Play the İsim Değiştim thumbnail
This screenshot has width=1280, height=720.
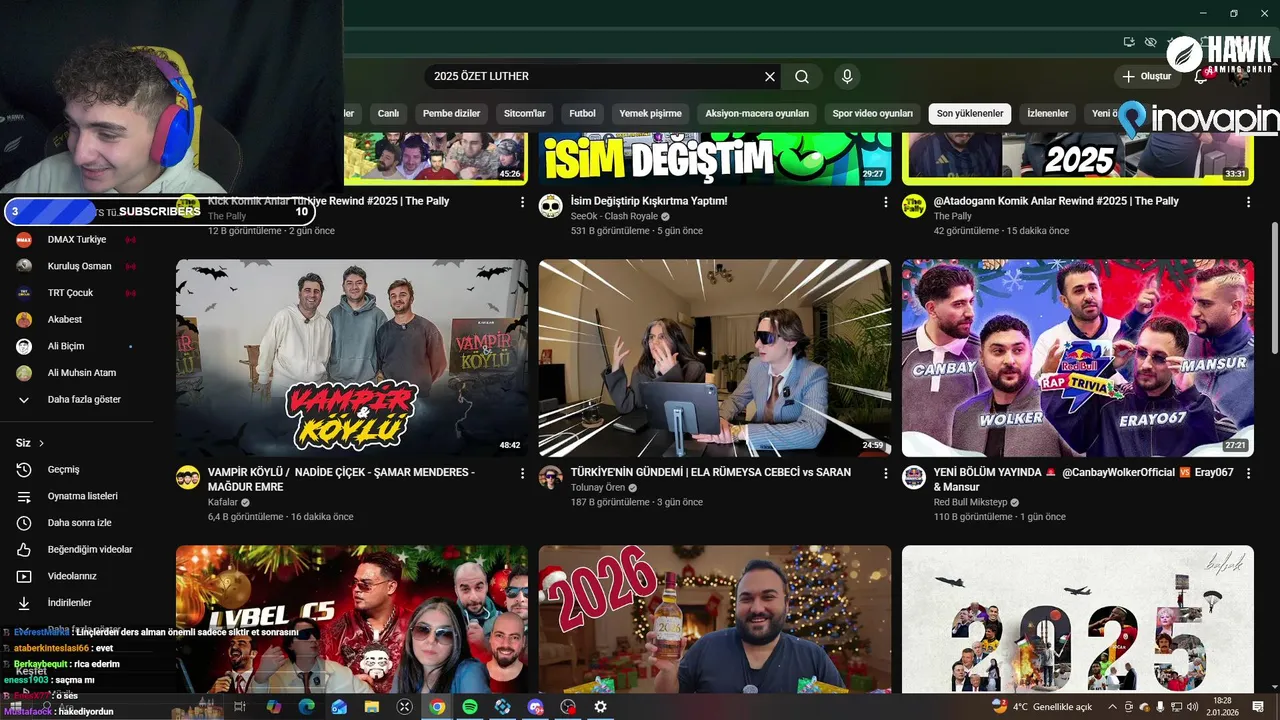pos(715,158)
